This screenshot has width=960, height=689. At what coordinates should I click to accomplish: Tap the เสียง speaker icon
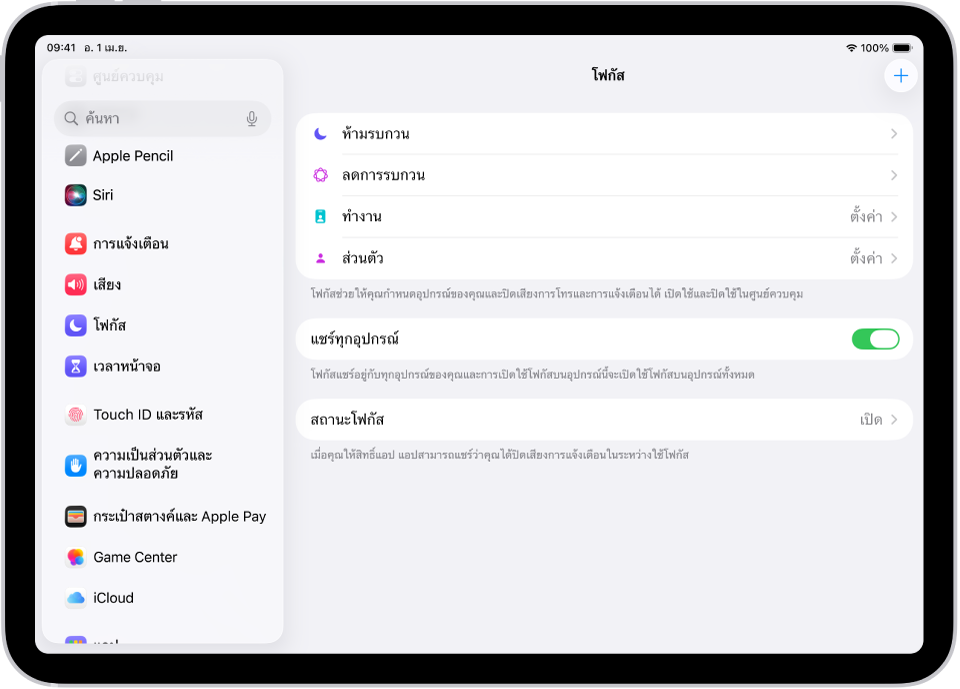point(76,285)
